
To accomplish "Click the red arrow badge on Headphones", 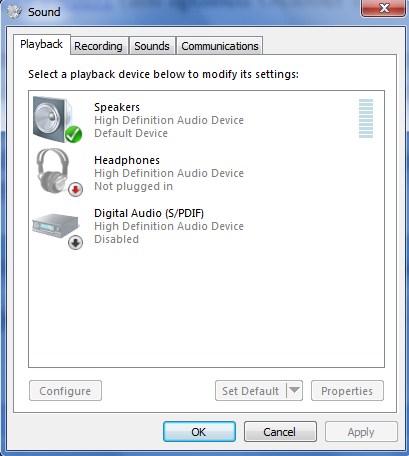I will click(76, 190).
